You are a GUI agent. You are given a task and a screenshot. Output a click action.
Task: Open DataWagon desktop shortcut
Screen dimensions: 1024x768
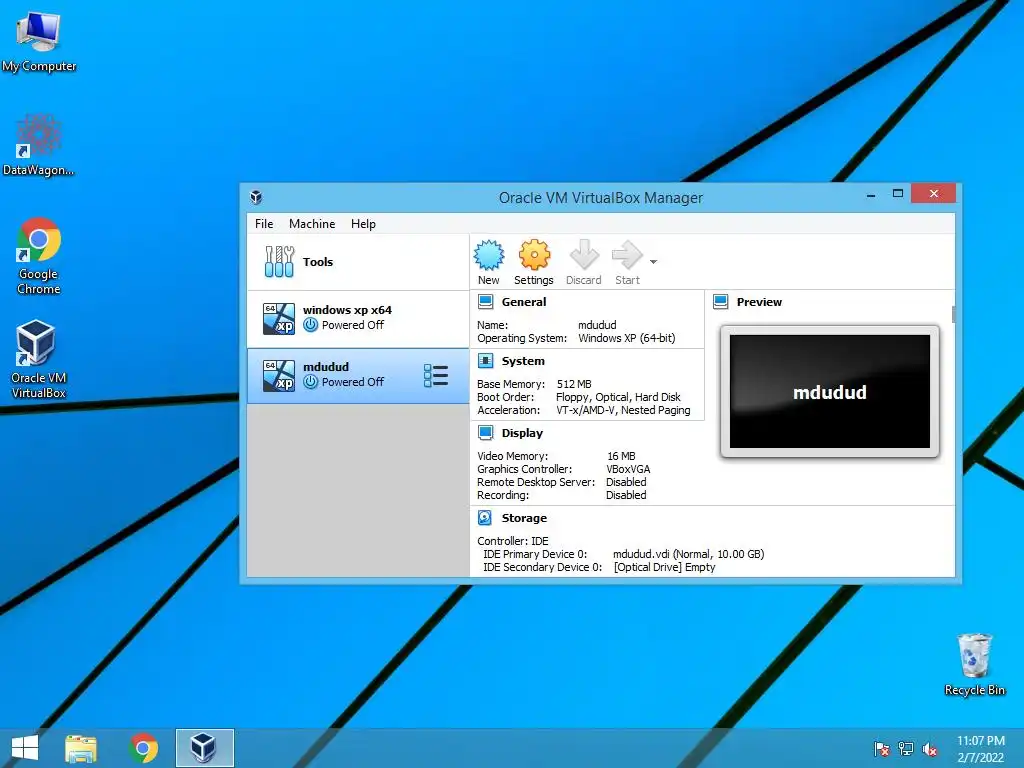39,144
